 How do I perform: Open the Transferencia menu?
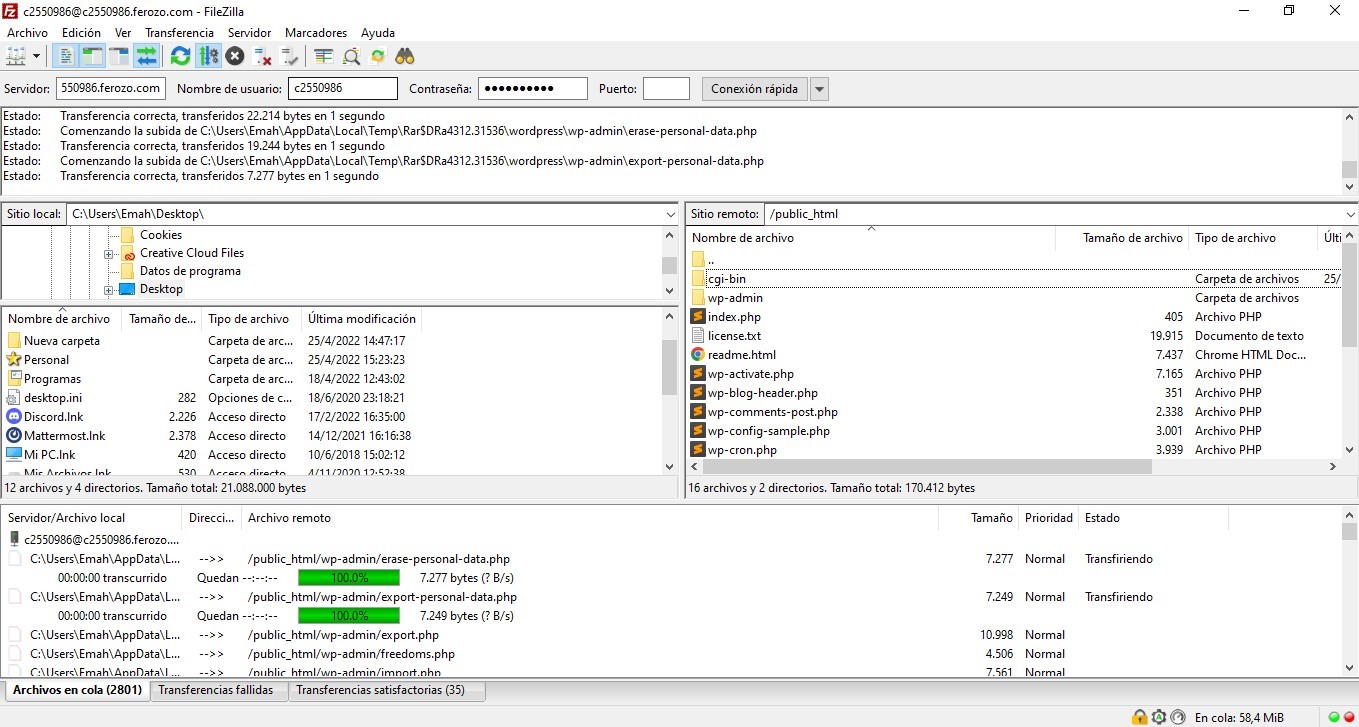point(179,33)
